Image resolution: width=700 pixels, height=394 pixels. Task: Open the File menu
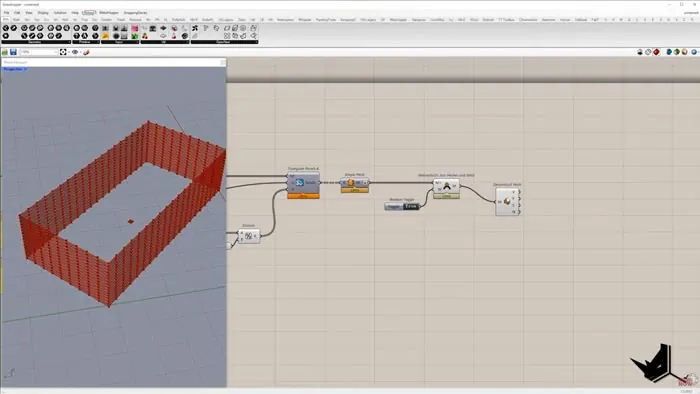click(6, 12)
